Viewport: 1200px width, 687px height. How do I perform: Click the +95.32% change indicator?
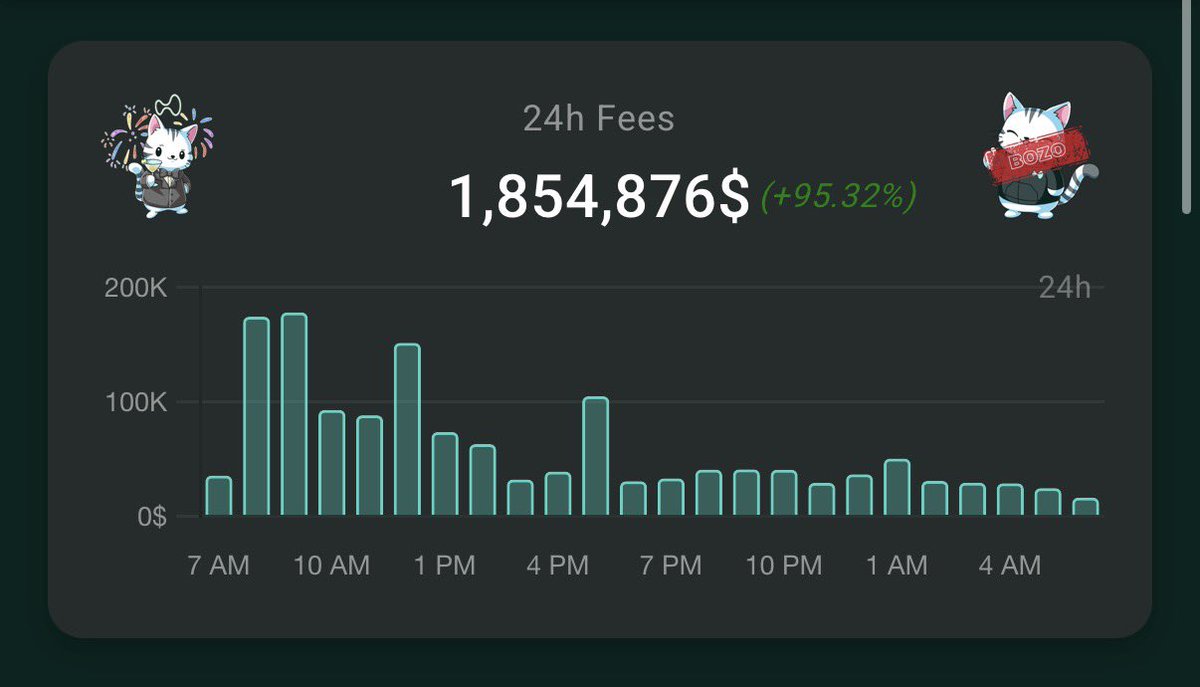(838, 196)
